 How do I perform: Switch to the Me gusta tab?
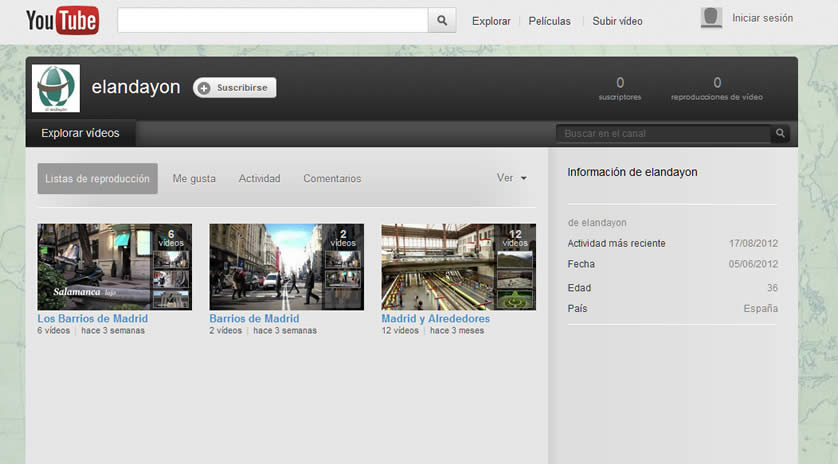pyautogui.click(x=194, y=179)
